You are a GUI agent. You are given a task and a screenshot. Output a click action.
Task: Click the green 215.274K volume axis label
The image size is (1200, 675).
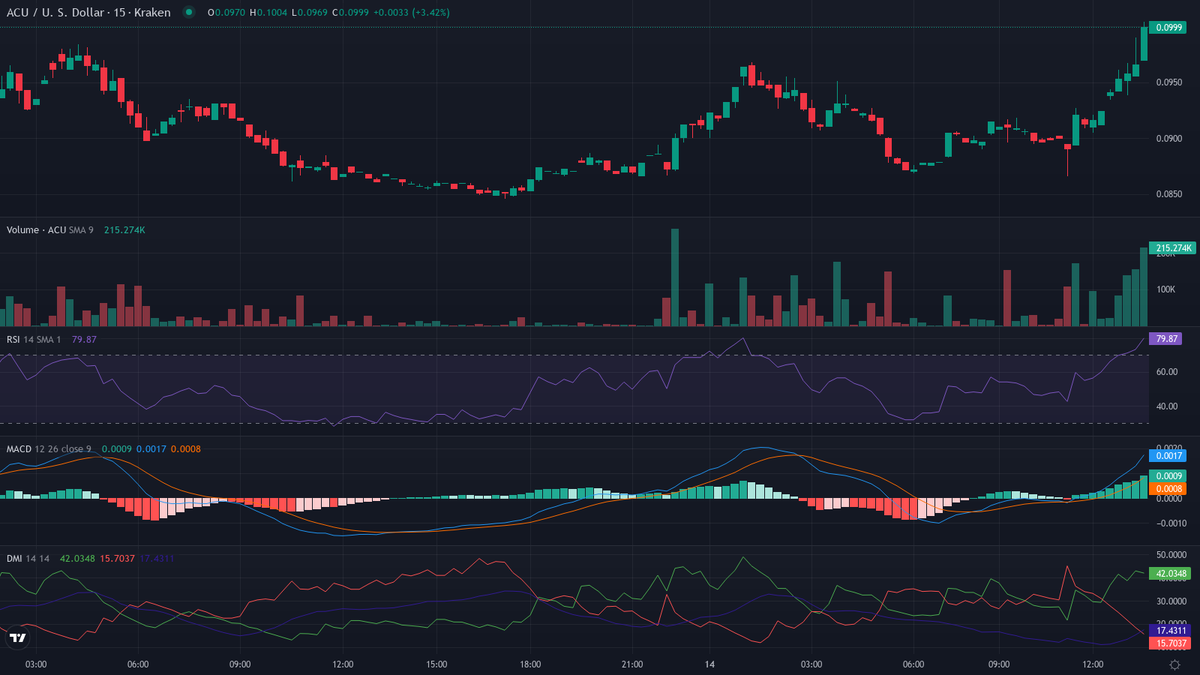tap(1171, 247)
